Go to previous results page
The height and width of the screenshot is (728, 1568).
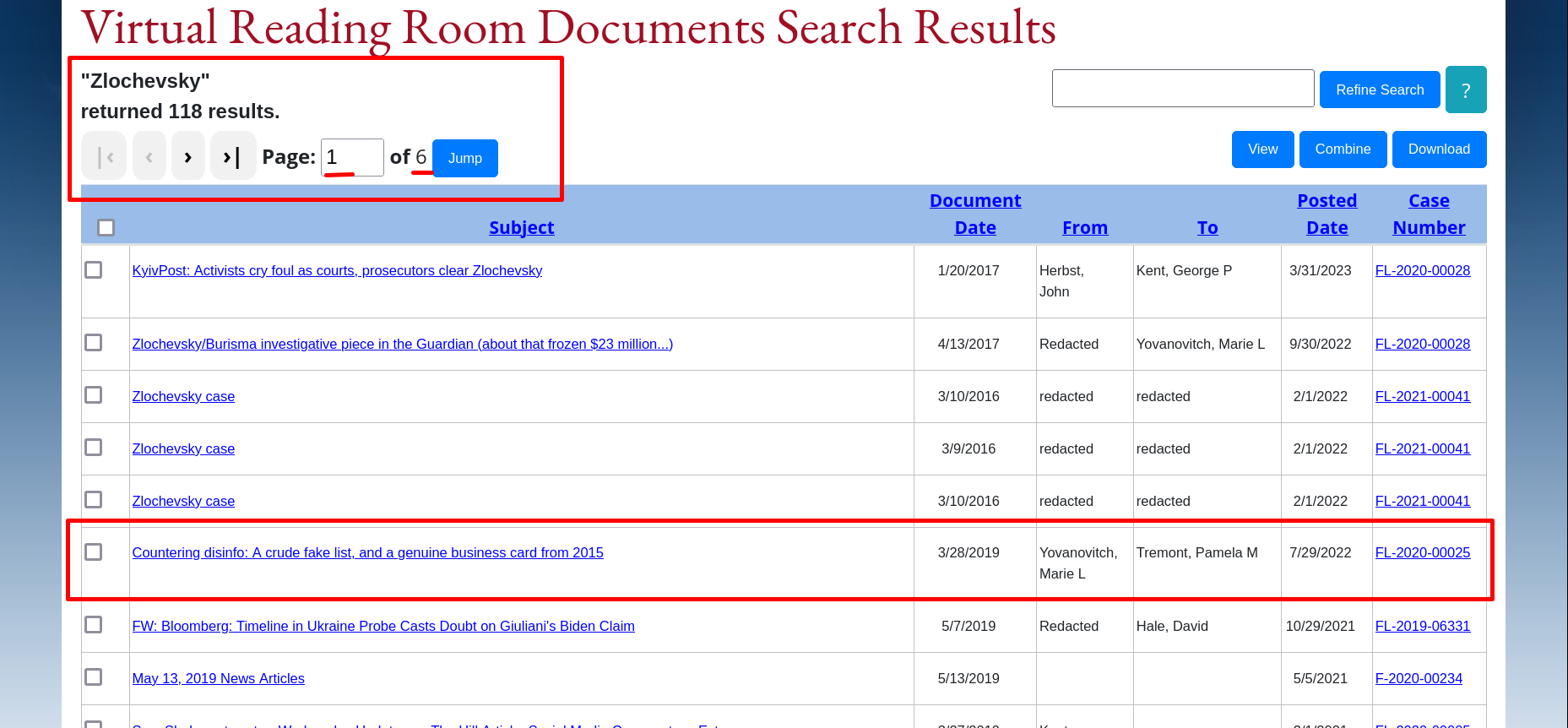(149, 156)
